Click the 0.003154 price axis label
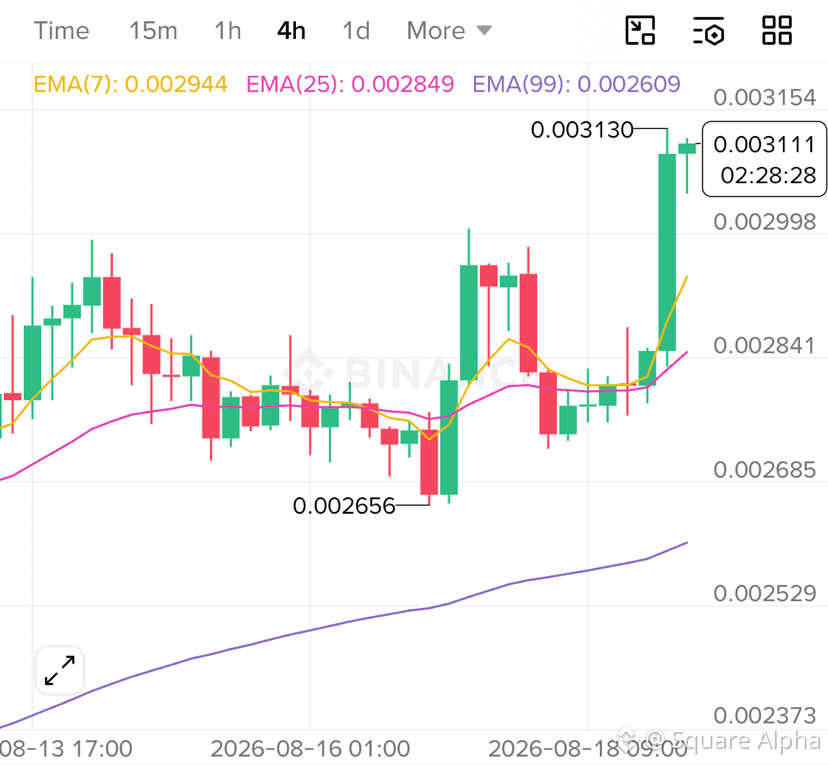828x765 pixels. point(765,98)
